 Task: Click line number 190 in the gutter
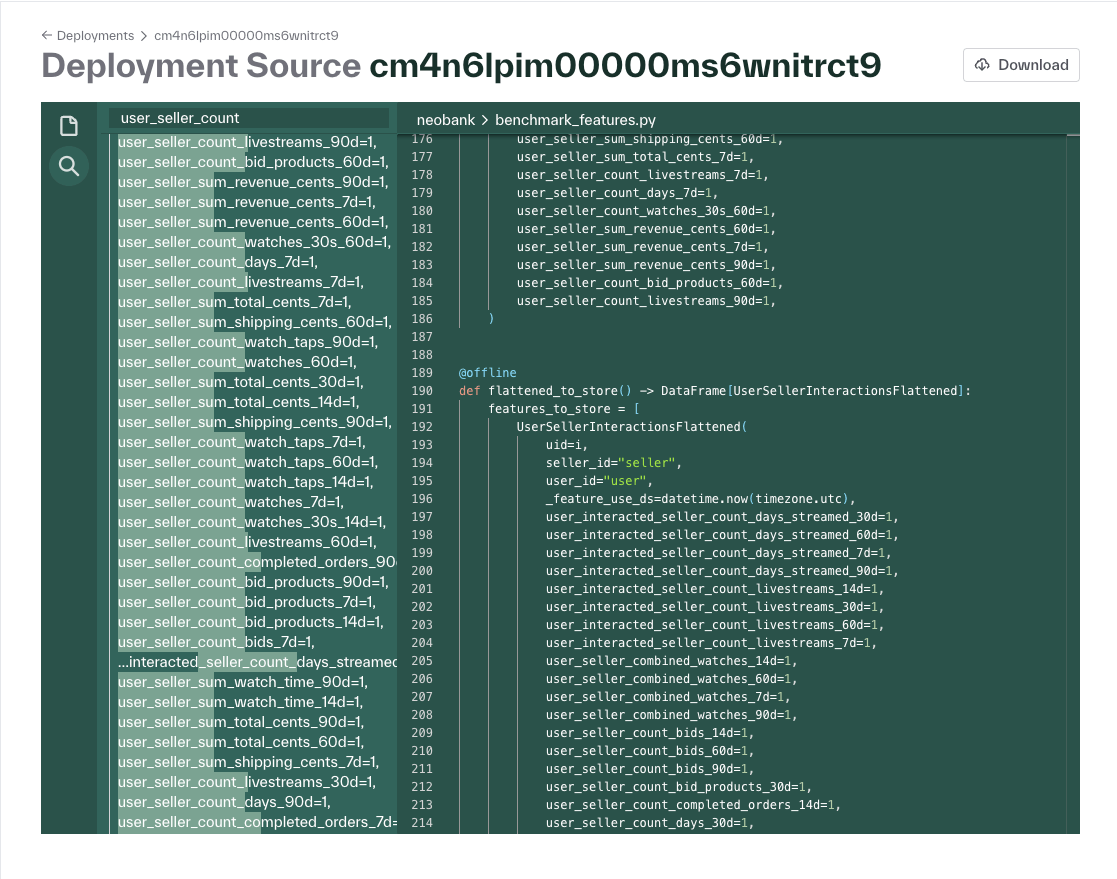point(422,390)
